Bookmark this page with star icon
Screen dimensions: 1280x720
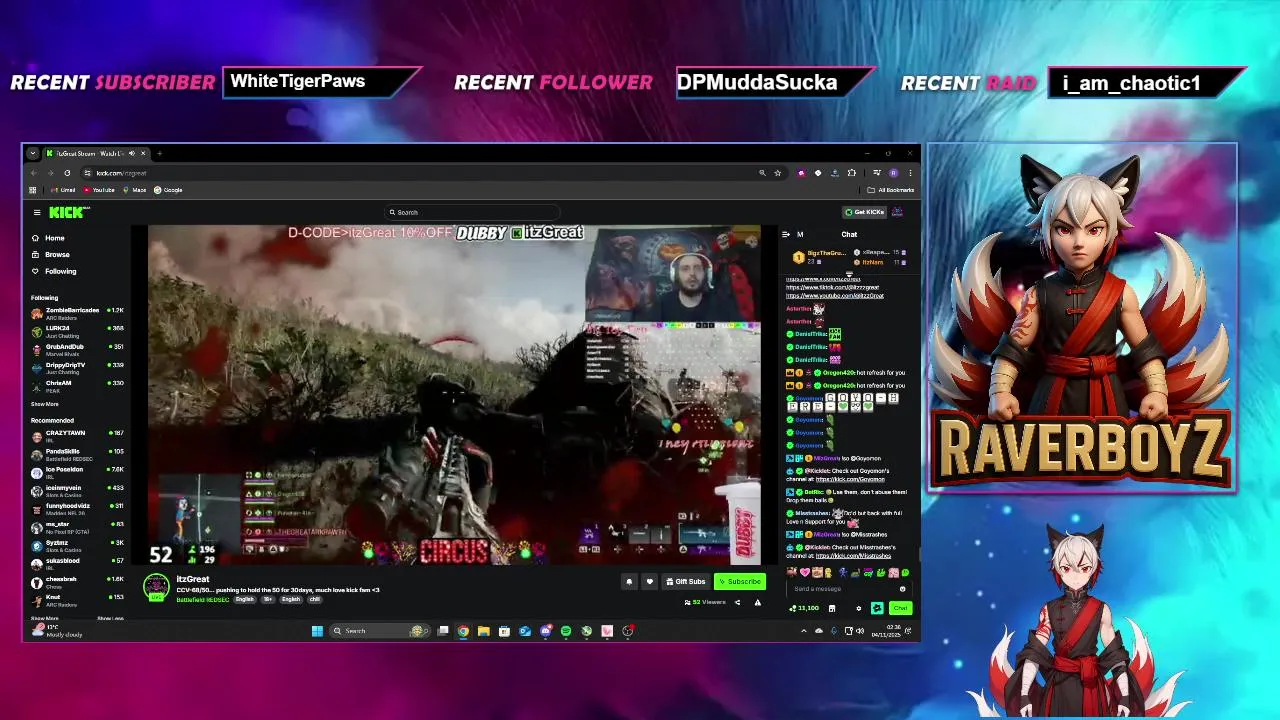(x=777, y=173)
